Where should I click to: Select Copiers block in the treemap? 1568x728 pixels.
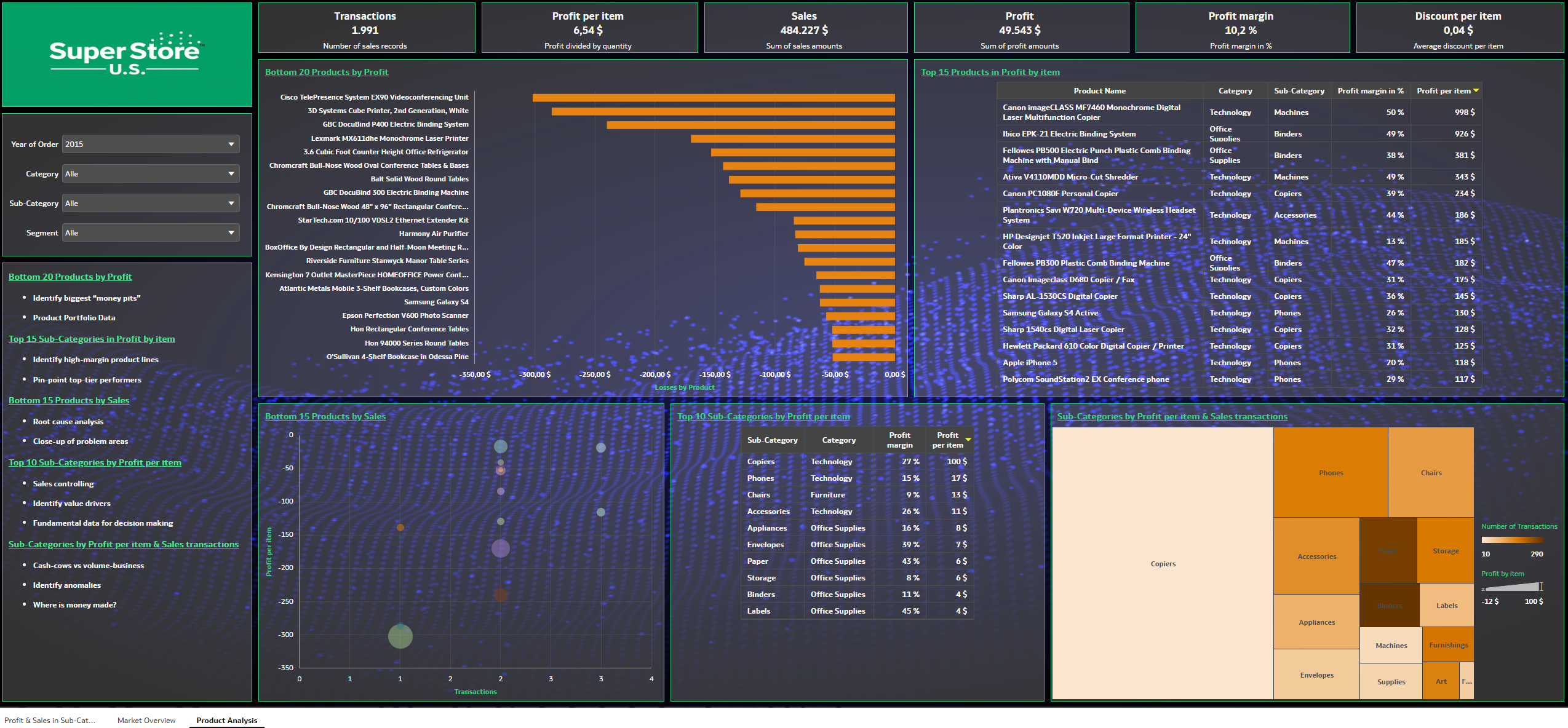pyautogui.click(x=1163, y=563)
